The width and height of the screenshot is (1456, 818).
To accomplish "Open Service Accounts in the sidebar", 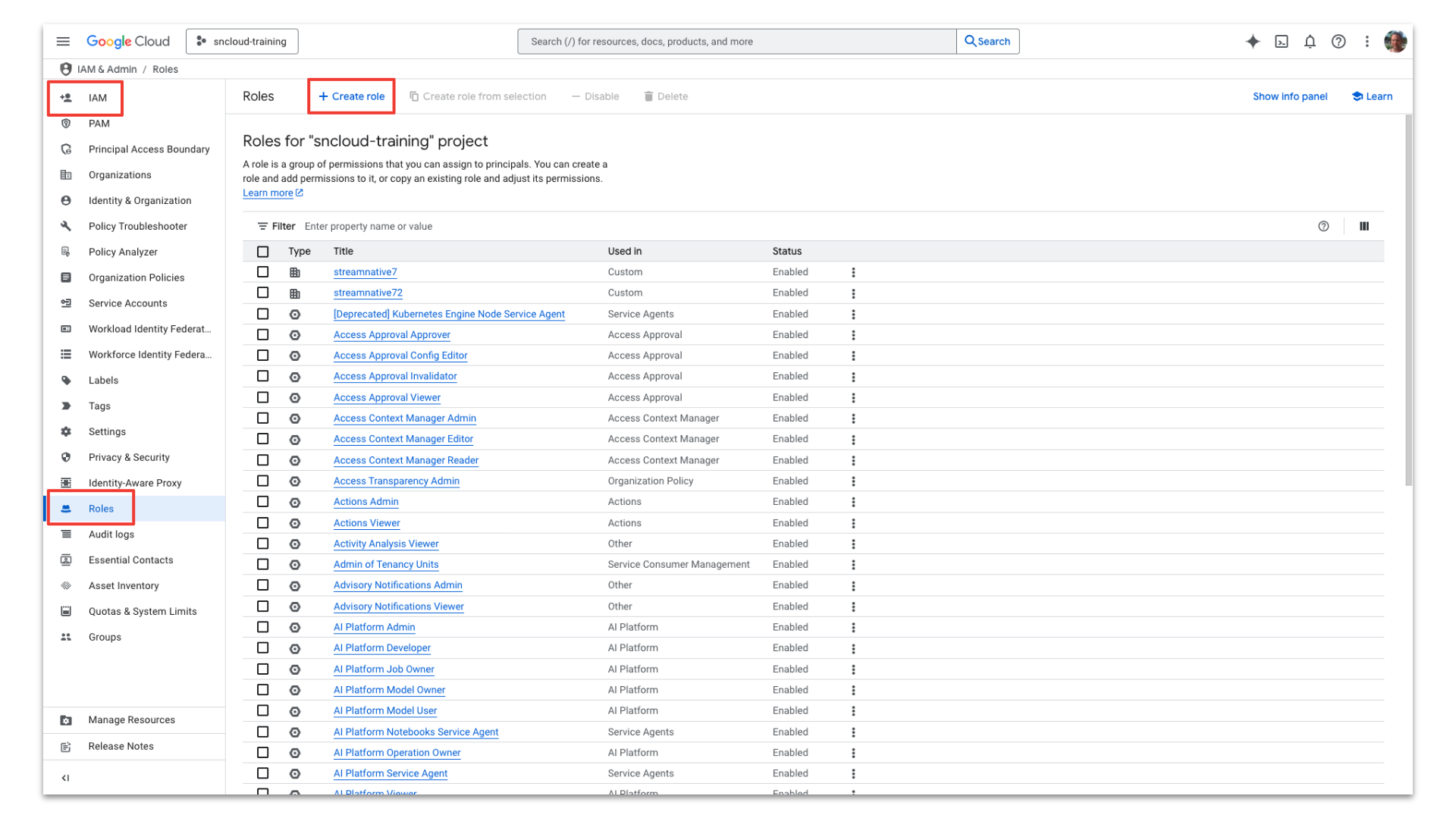I will (x=127, y=303).
